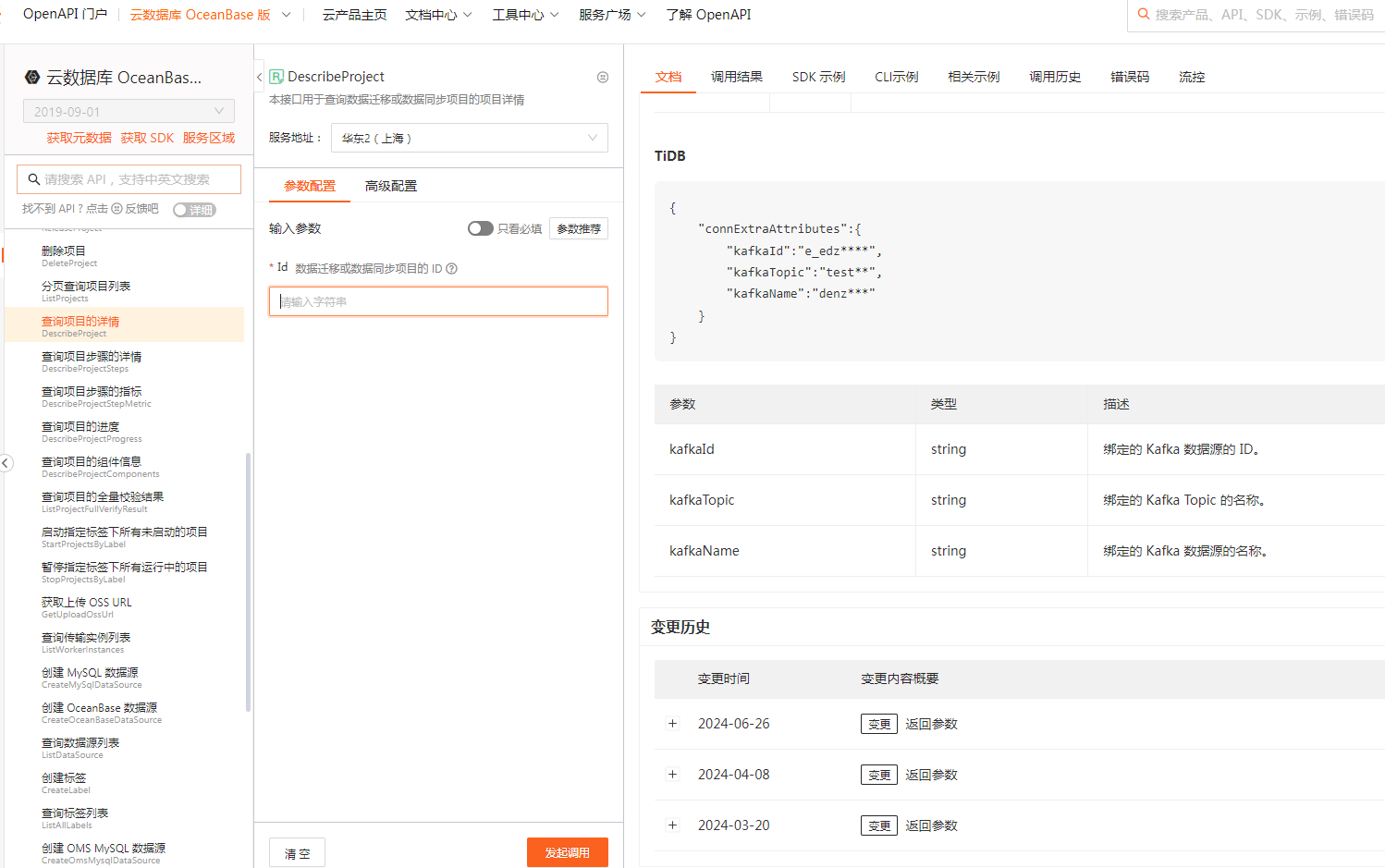Select 获取上传 OSS URL entry
This screenshot has height=868, width=1385.
tap(124, 607)
